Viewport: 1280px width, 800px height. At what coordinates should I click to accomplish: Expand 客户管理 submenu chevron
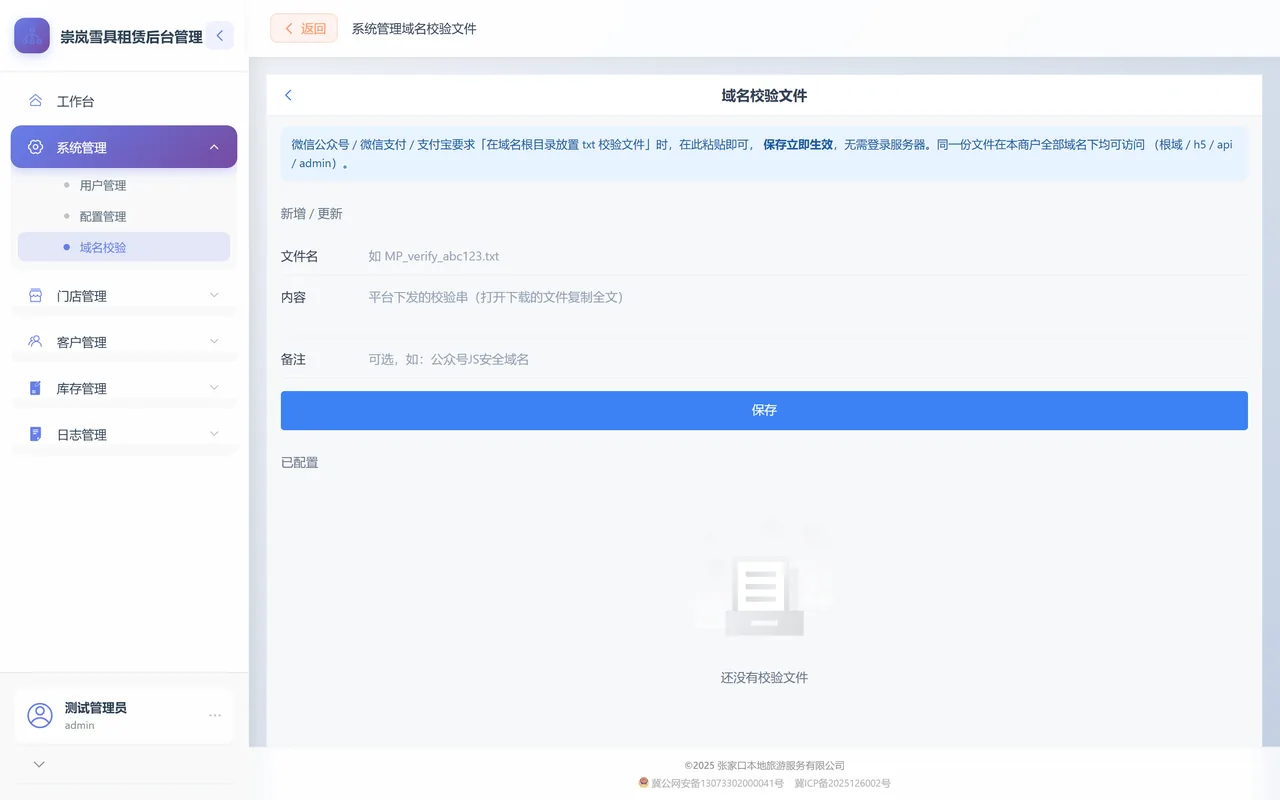point(214,341)
